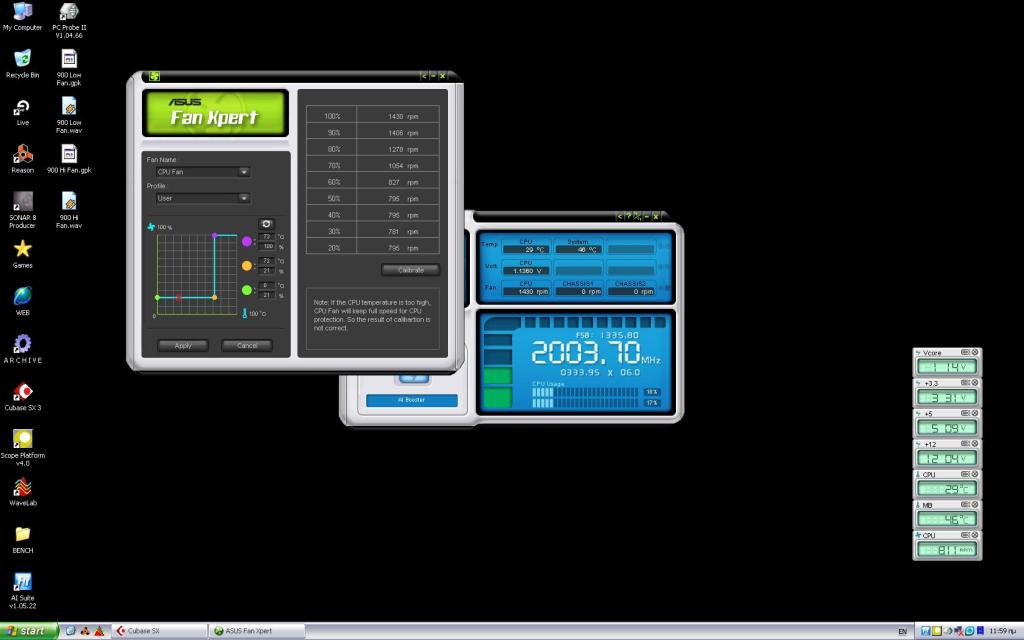Screen dimensions: 1024x640
Task: Click the settings icon on +12 monitor widget
Action: [965, 443]
